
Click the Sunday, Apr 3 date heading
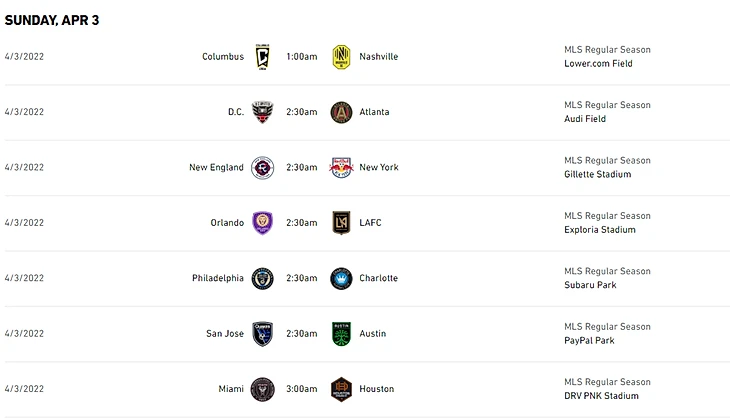pyautogui.click(x=52, y=20)
